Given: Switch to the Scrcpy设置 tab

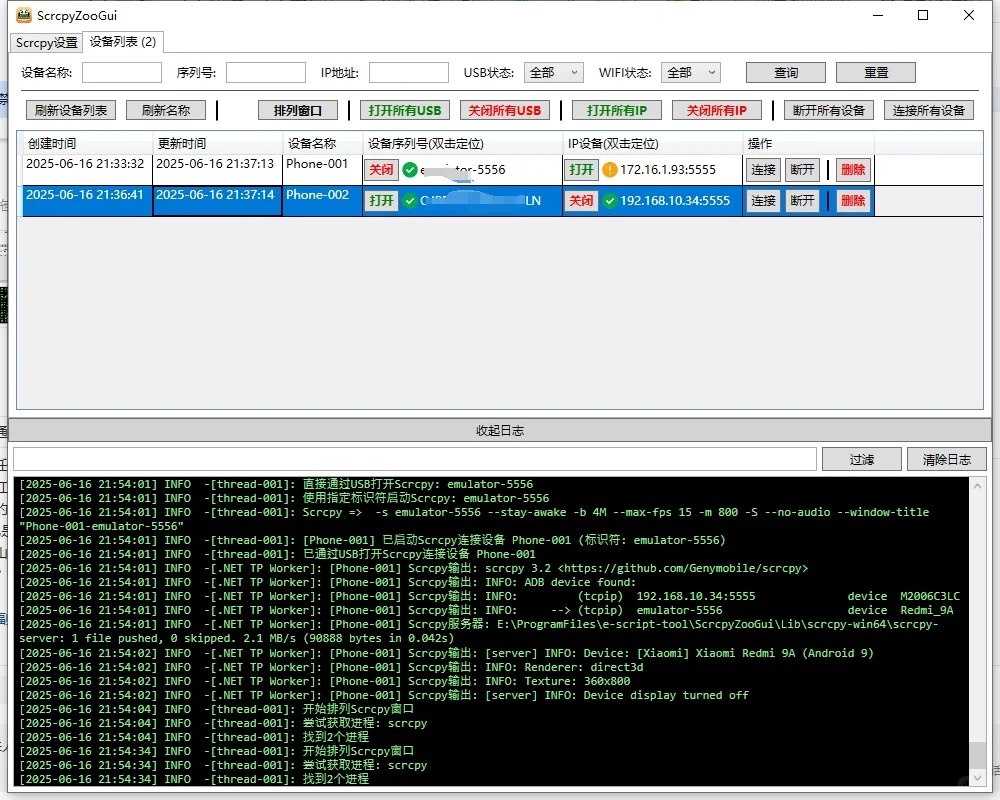Looking at the screenshot, I should point(47,43).
